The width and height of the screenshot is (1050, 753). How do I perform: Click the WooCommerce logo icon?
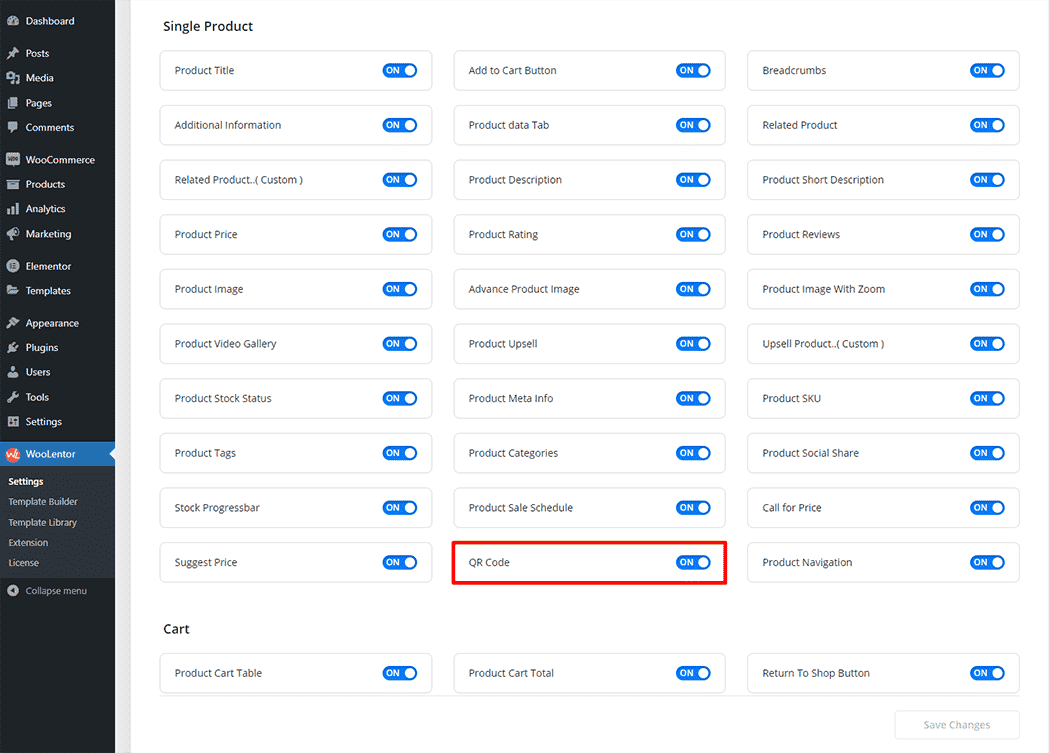(x=13, y=160)
